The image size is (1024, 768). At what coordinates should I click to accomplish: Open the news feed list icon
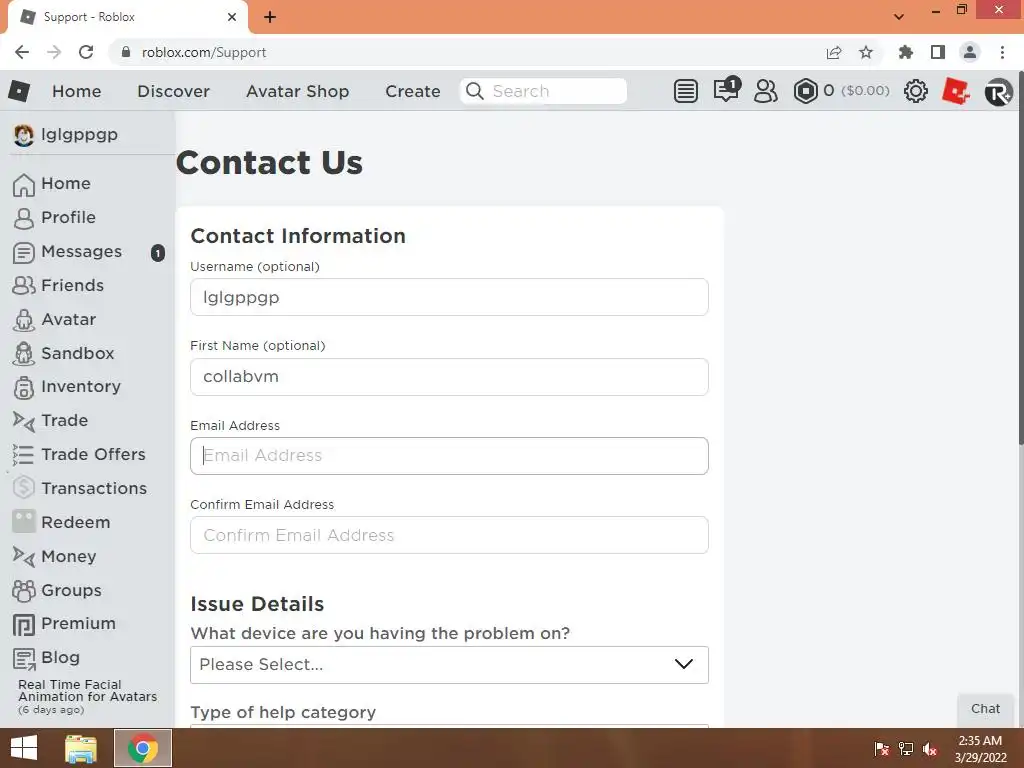(685, 91)
